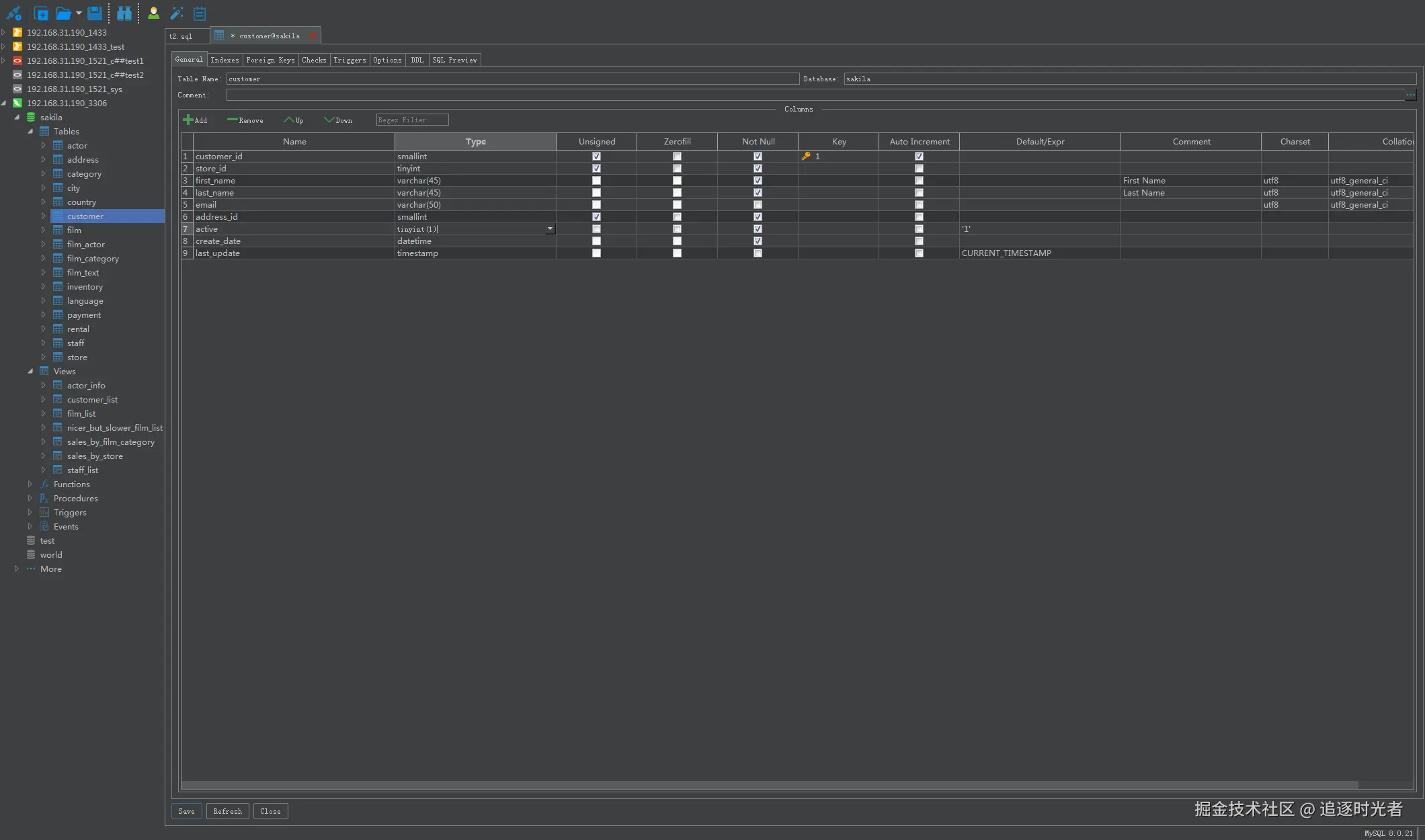This screenshot has width=1425, height=840.
Task: Toggle Auto Increment for customer_id row
Action: pos(919,157)
